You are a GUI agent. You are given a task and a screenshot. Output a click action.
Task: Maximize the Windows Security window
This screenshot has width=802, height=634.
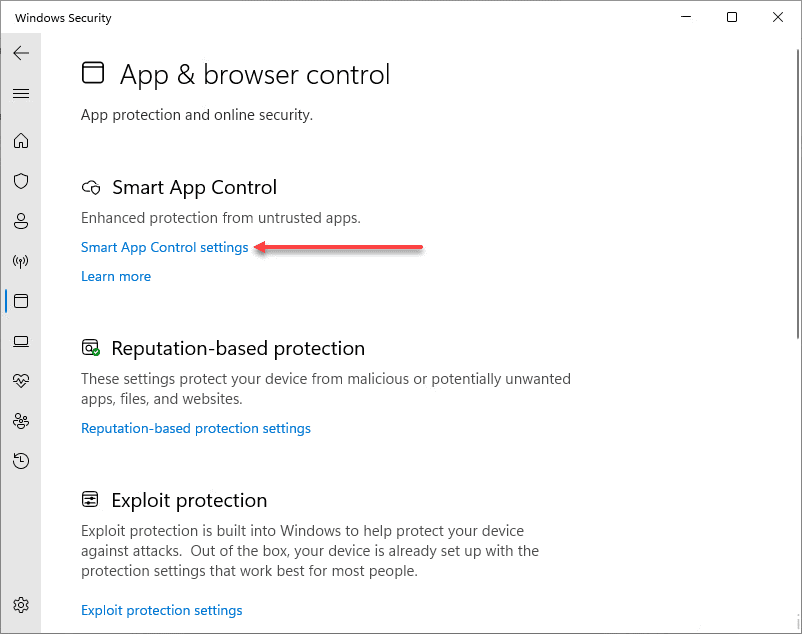732,17
